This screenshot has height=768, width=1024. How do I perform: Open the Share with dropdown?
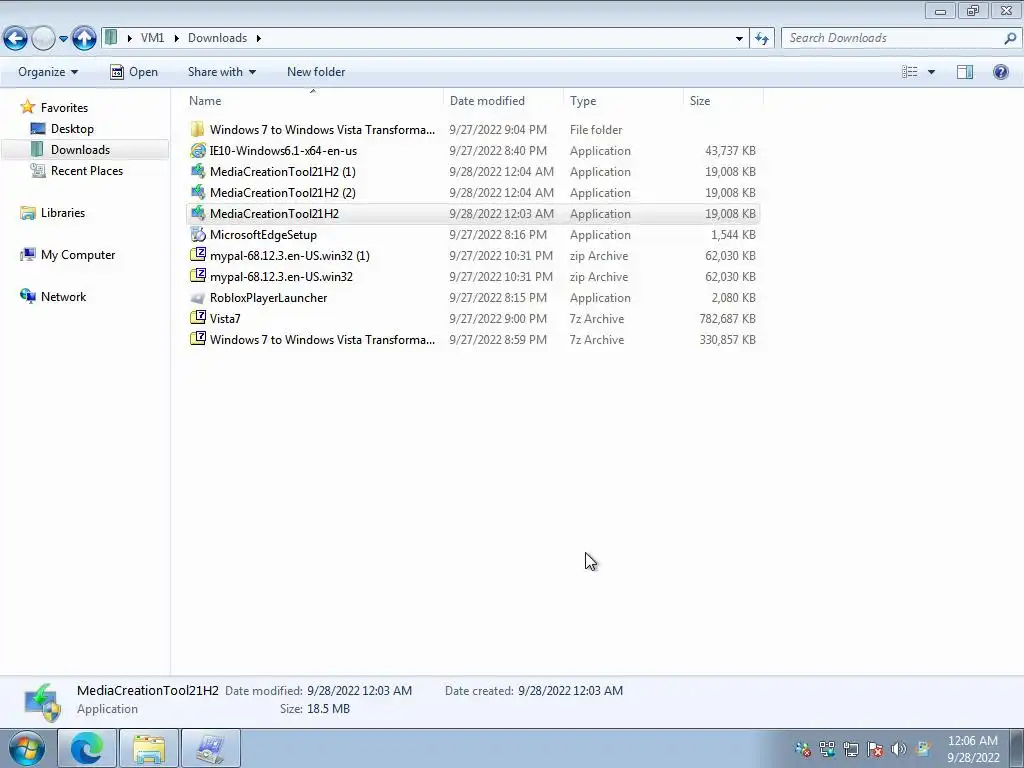point(221,72)
